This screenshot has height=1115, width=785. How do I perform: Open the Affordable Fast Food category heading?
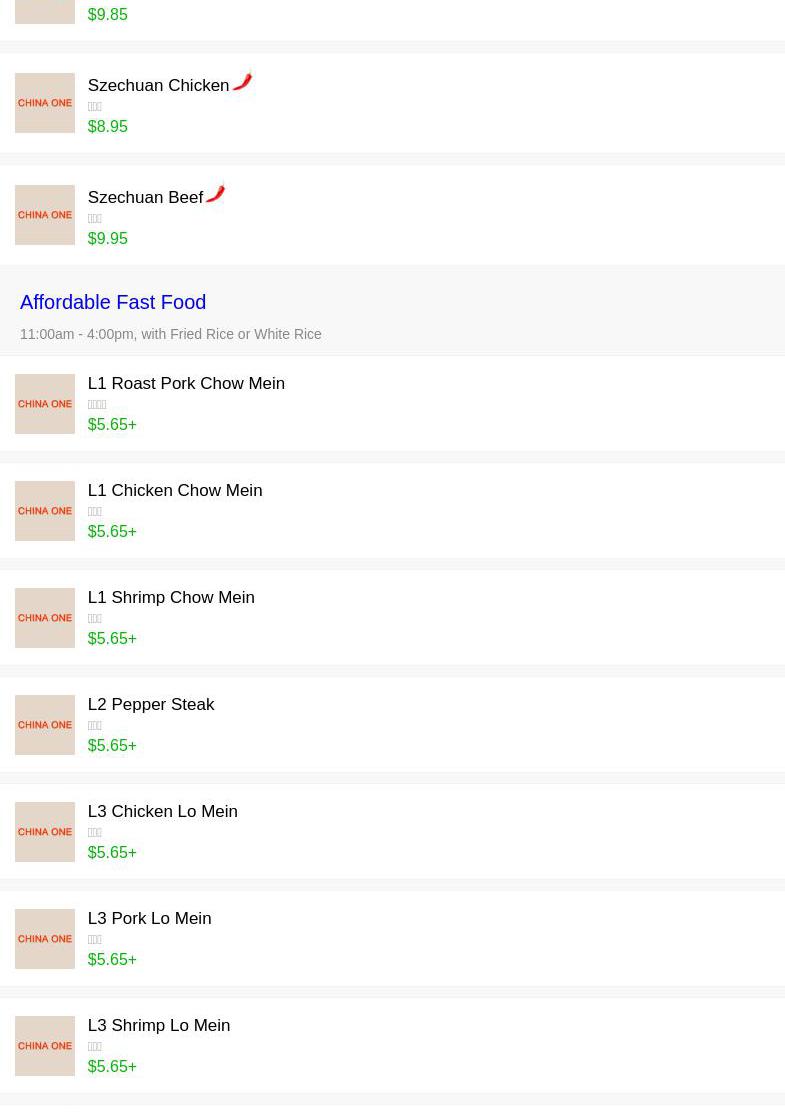point(113,302)
